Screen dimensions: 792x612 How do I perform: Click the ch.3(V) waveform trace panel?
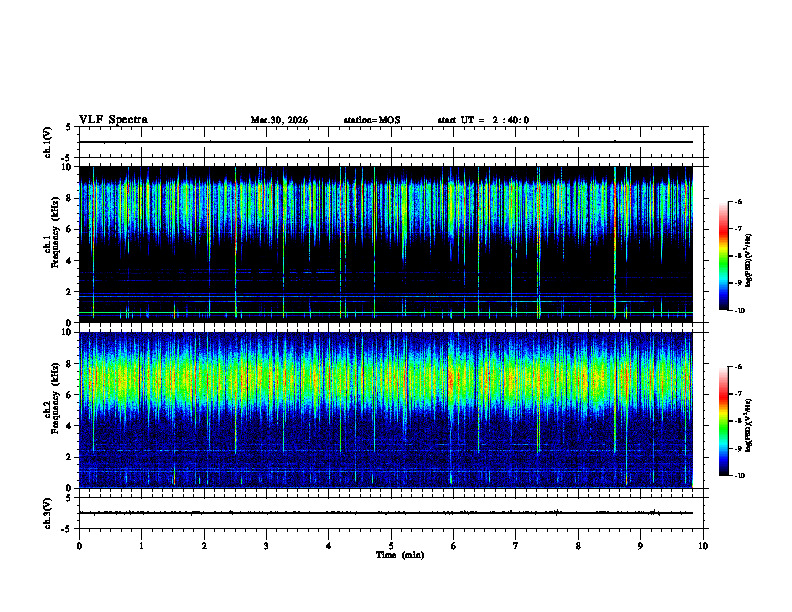tap(391, 513)
